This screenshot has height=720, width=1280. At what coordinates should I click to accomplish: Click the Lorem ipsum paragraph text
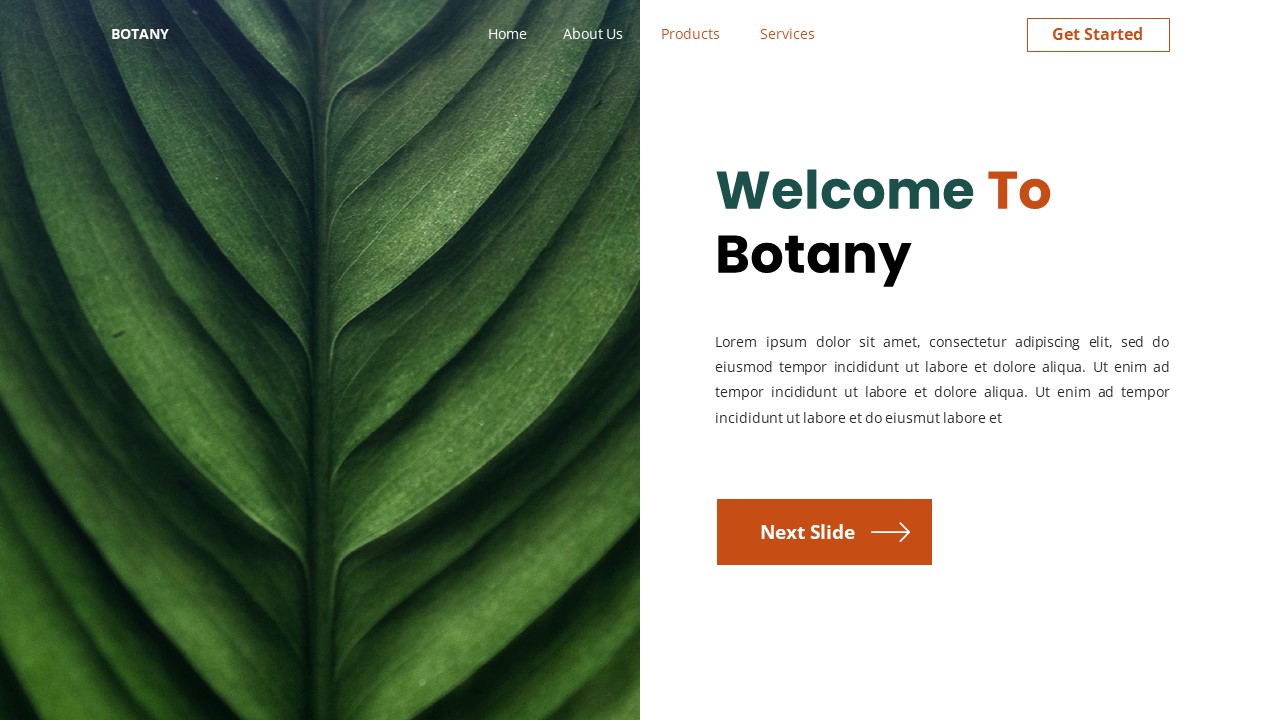(x=941, y=379)
